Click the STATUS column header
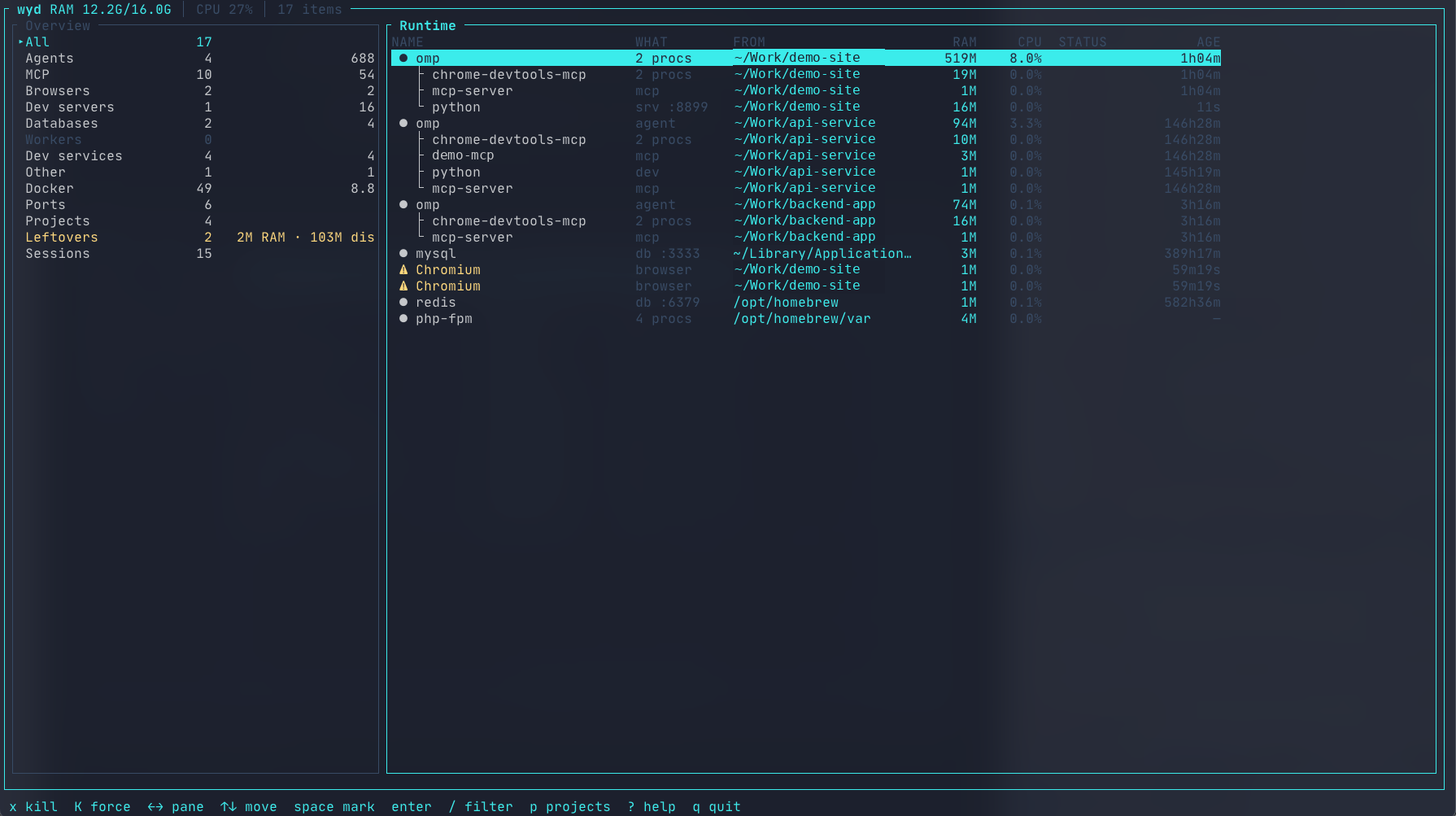The width and height of the screenshot is (1456, 816). point(1083,41)
